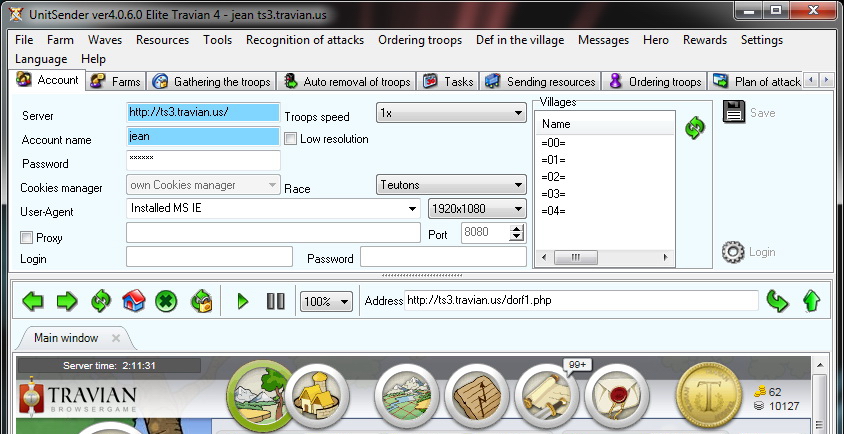844x434 pixels.
Task: Stop loading with green X circle icon
Action: 166,301
